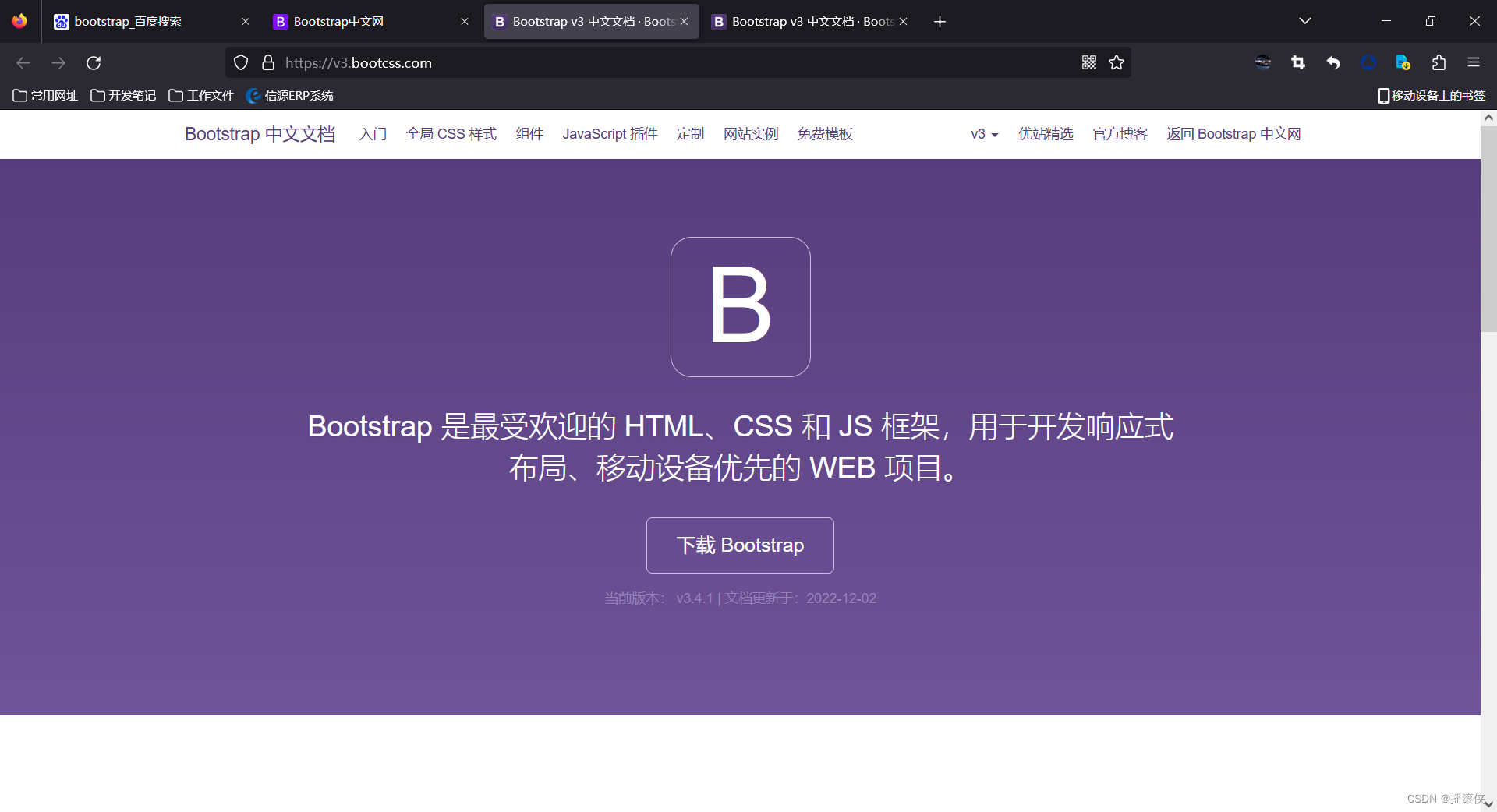Open the translate extension icon
Image resolution: width=1497 pixels, height=812 pixels.
(x=1403, y=62)
